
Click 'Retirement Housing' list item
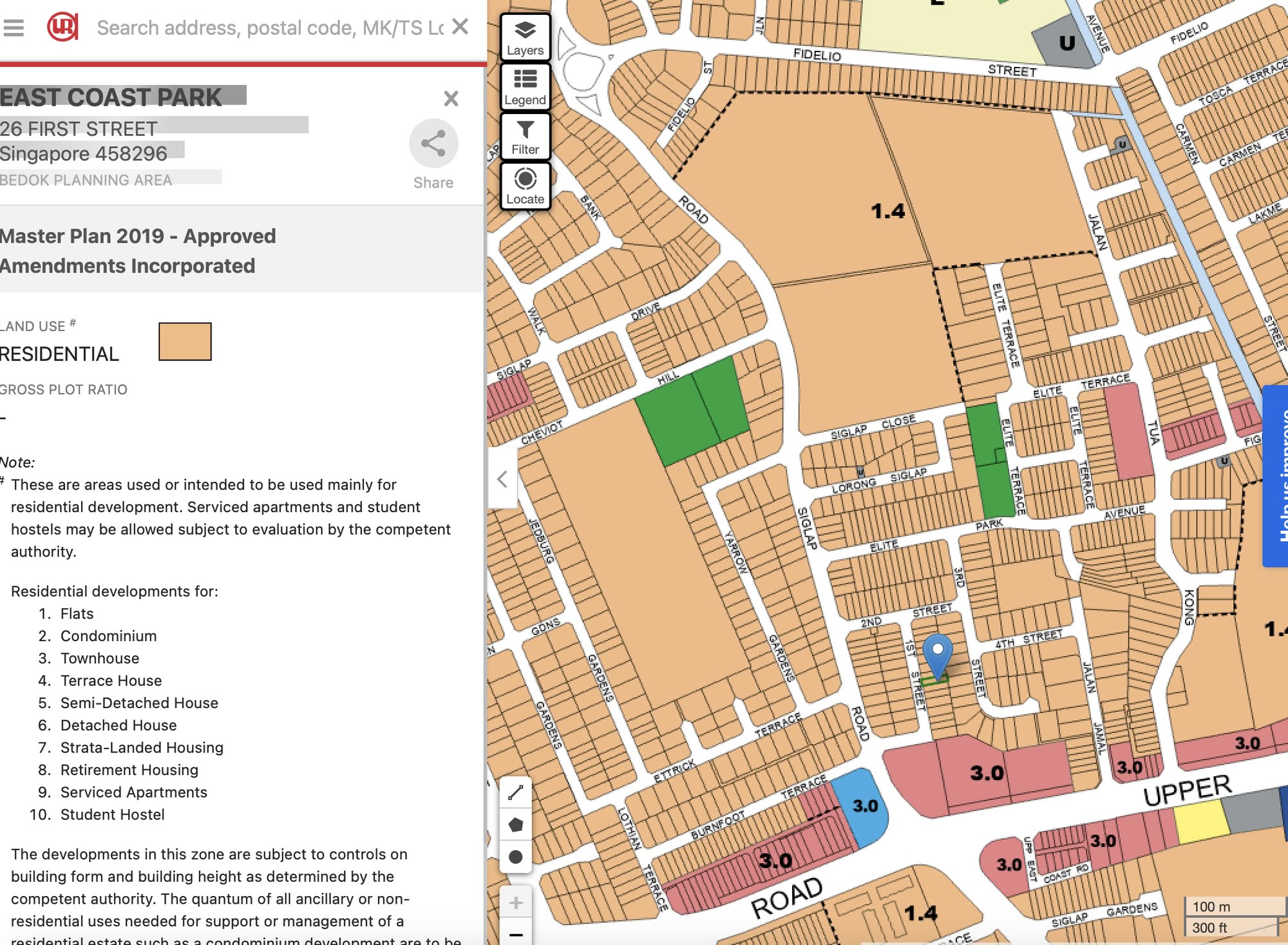[129, 770]
